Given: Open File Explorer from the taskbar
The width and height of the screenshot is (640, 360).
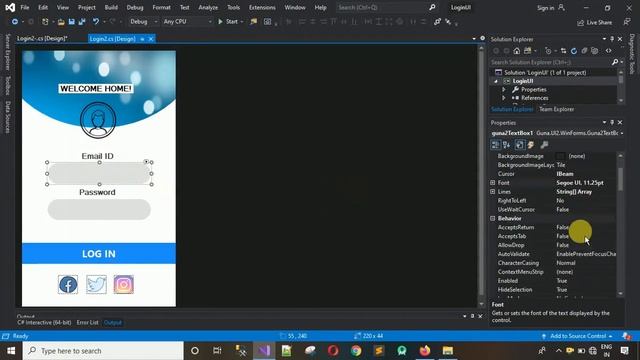Looking at the screenshot, I should tap(448, 351).
